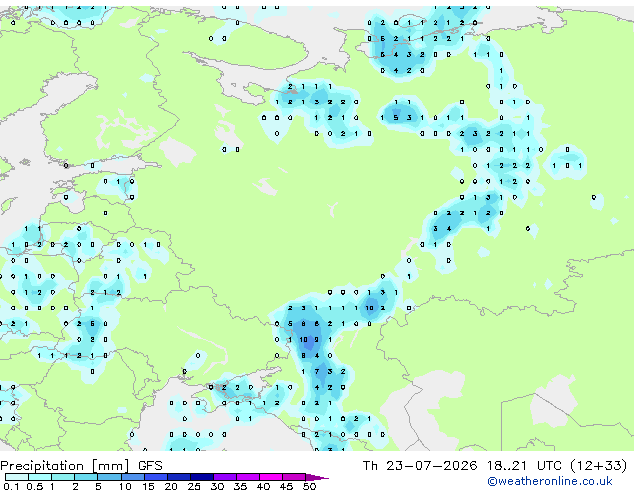Click the 'Th 23-07-2026 18..21 UTC (12+33)' timestamp
Viewport: 634px width, 490px height.
495,466
